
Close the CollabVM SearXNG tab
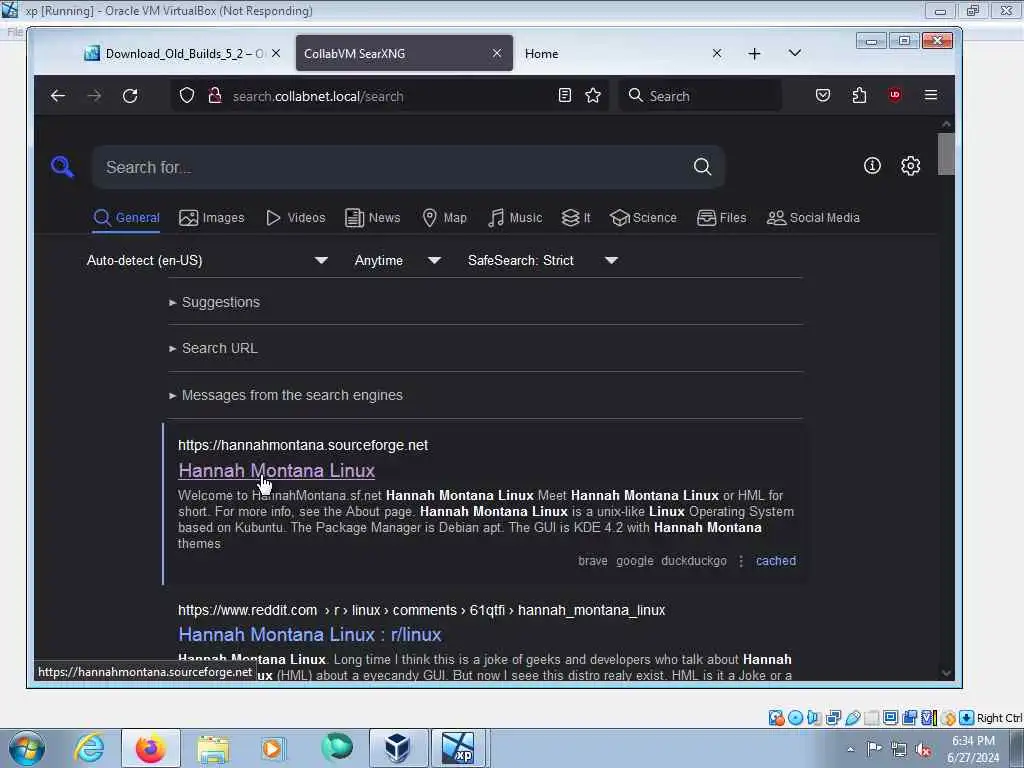click(x=497, y=54)
